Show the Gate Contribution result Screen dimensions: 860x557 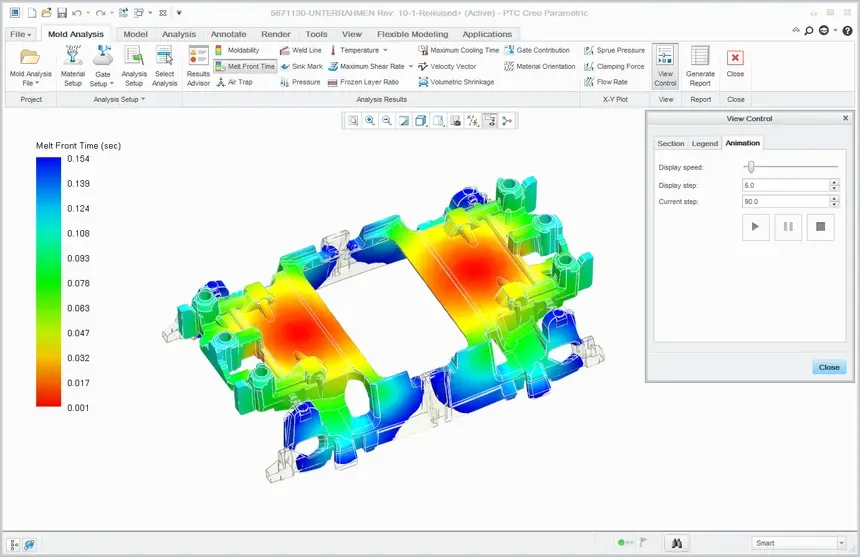(x=537, y=50)
